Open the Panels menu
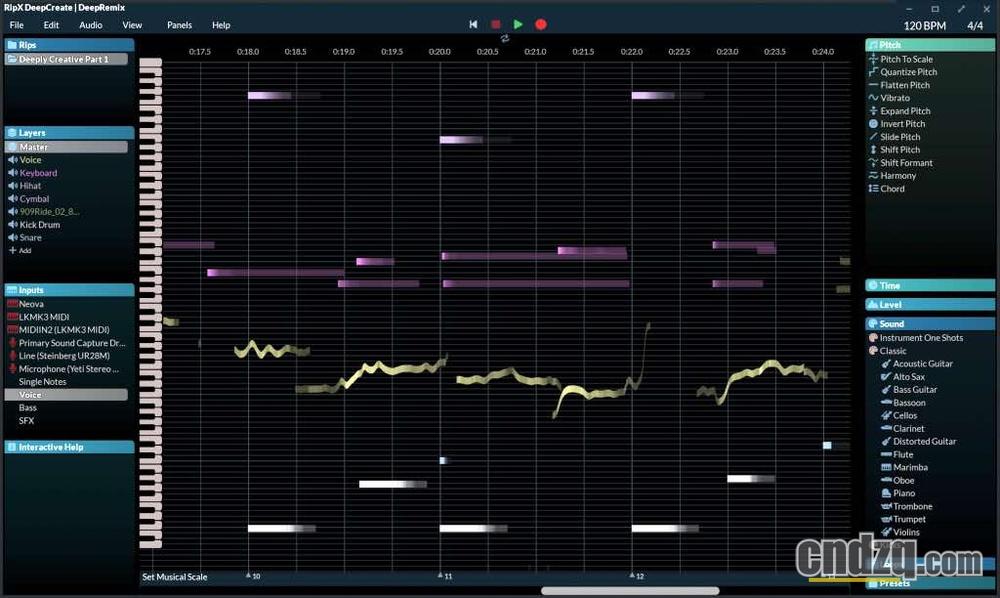Viewport: 1000px width, 598px height. (x=179, y=25)
